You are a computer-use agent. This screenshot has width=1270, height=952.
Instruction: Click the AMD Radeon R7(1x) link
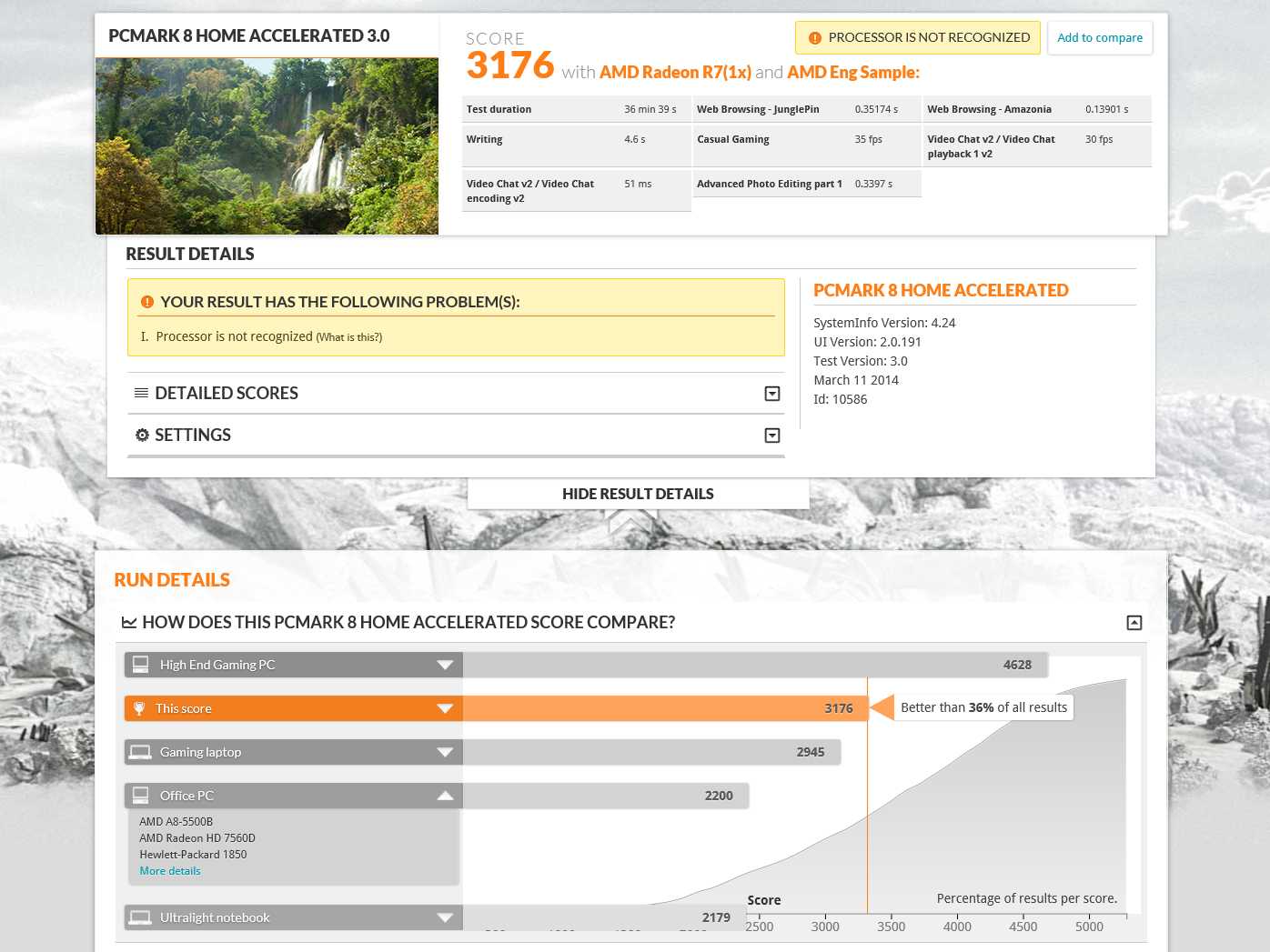pos(675,73)
